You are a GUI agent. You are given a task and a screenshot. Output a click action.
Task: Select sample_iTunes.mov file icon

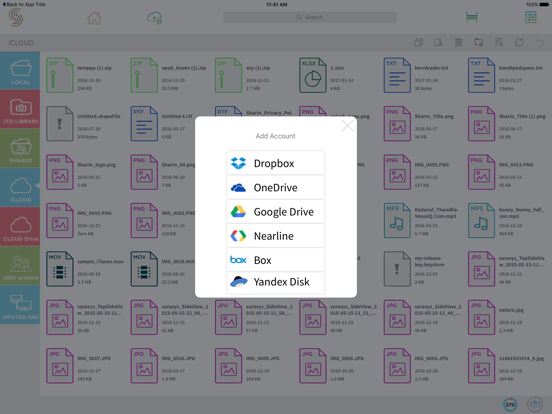(60, 269)
